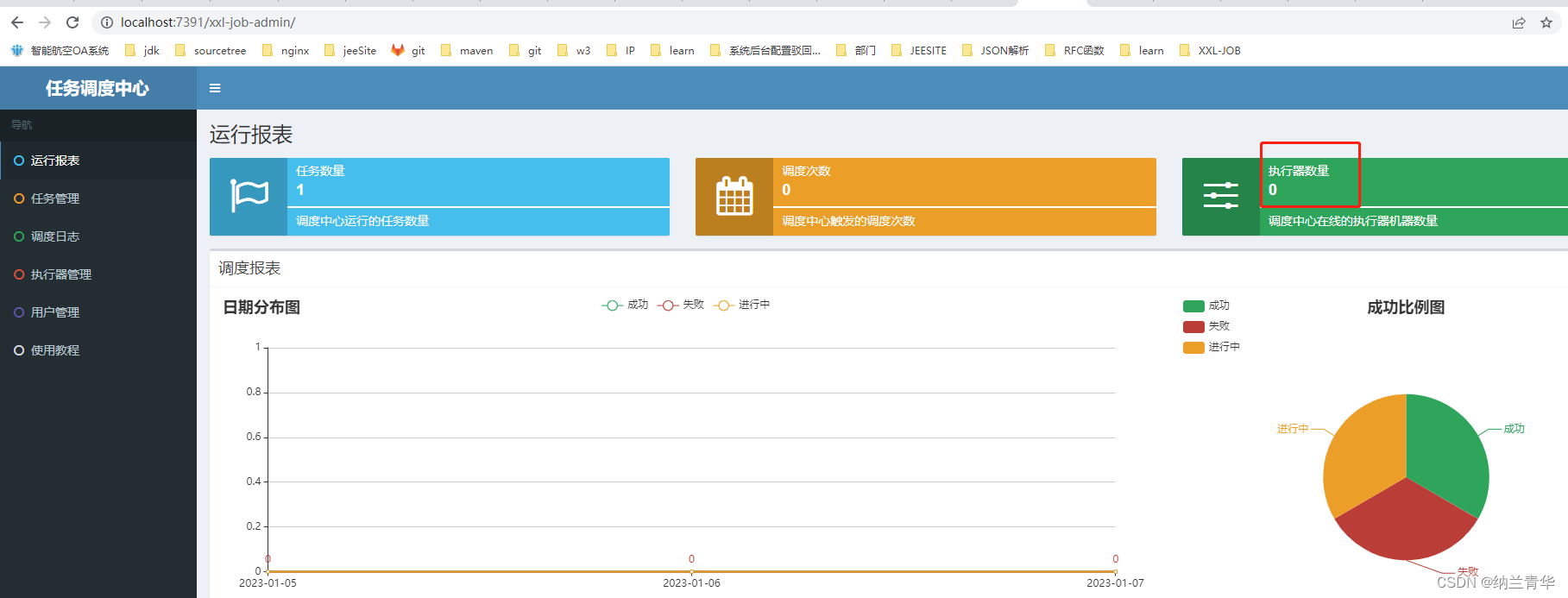Toggle the green 成功 pie legend swatch
1568x598 pixels.
tap(1193, 305)
